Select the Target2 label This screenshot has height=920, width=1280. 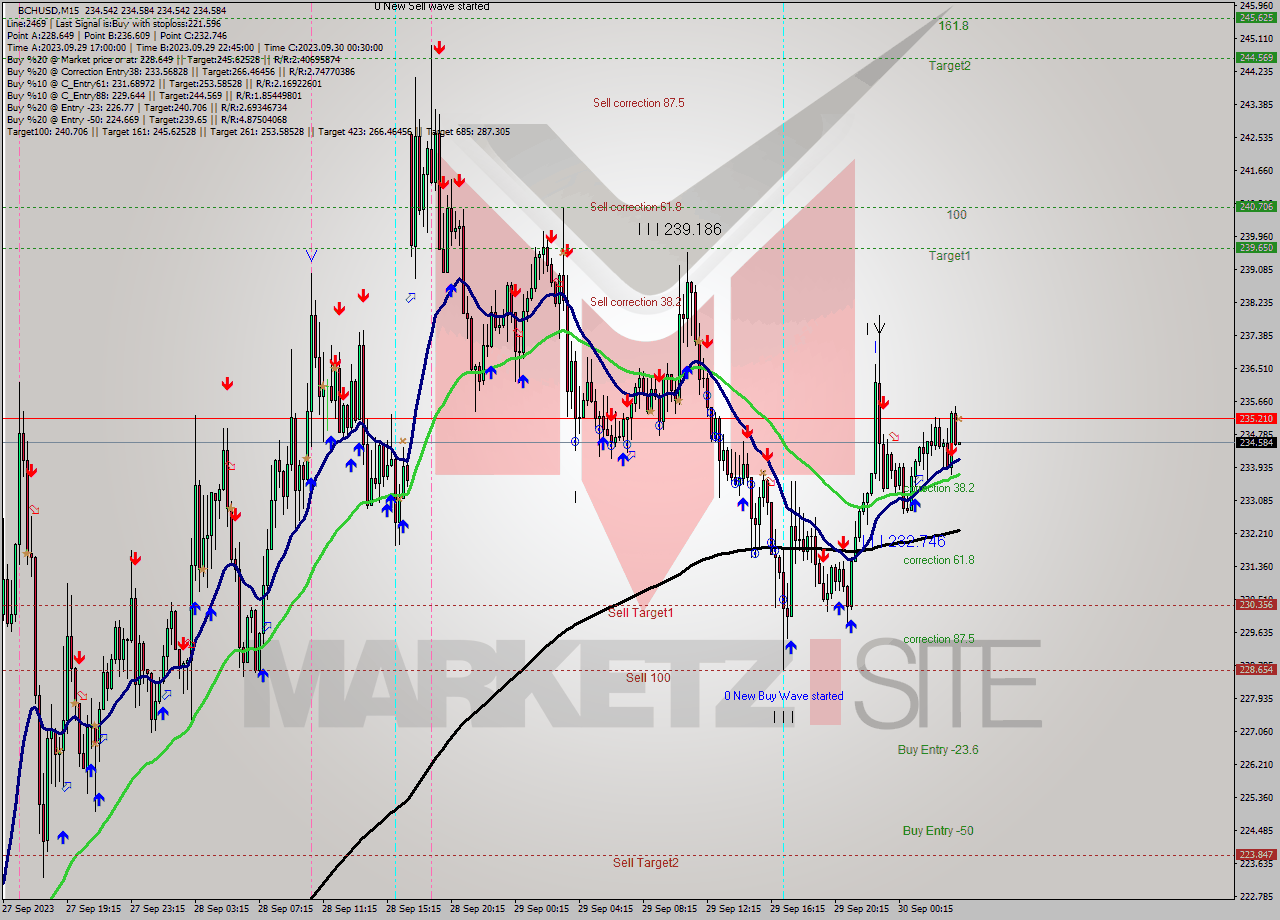coord(949,66)
